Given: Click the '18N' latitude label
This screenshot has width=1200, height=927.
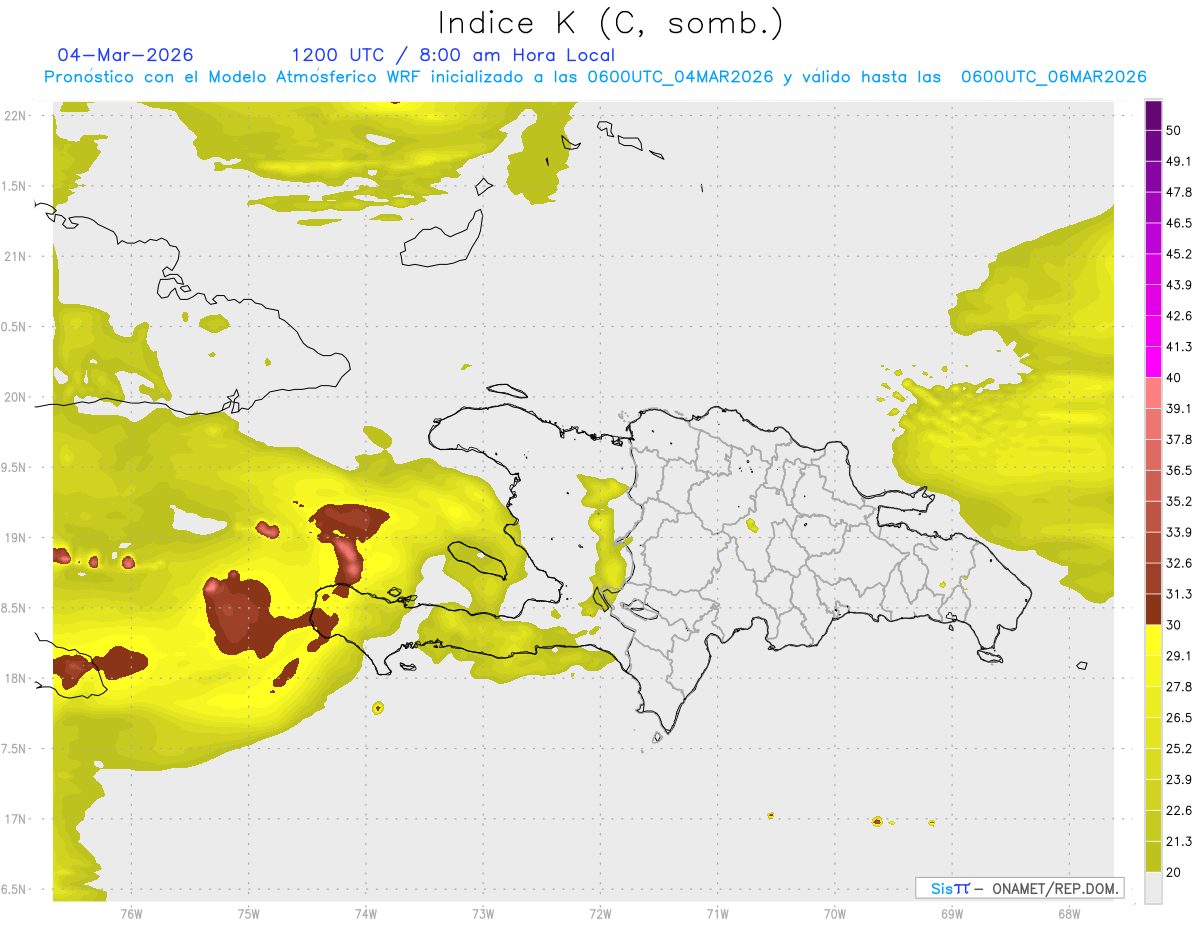Looking at the screenshot, I should (x=15, y=678).
